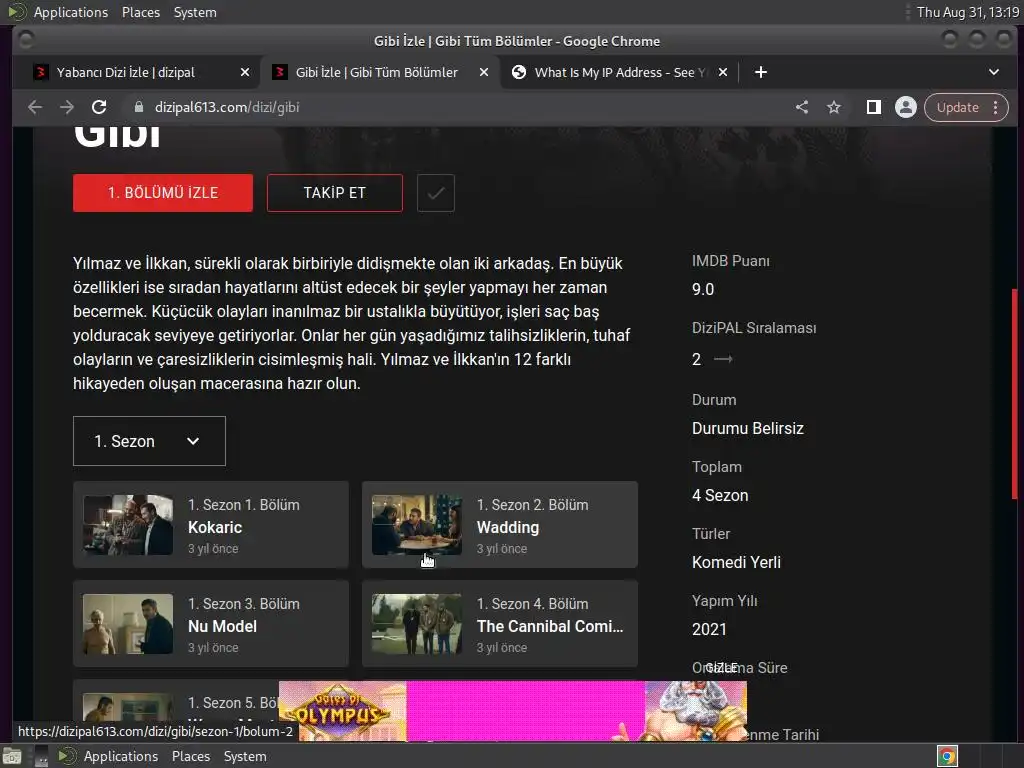Click globe favicon on IP Address tab
The height and width of the screenshot is (768, 1024).
(x=519, y=72)
